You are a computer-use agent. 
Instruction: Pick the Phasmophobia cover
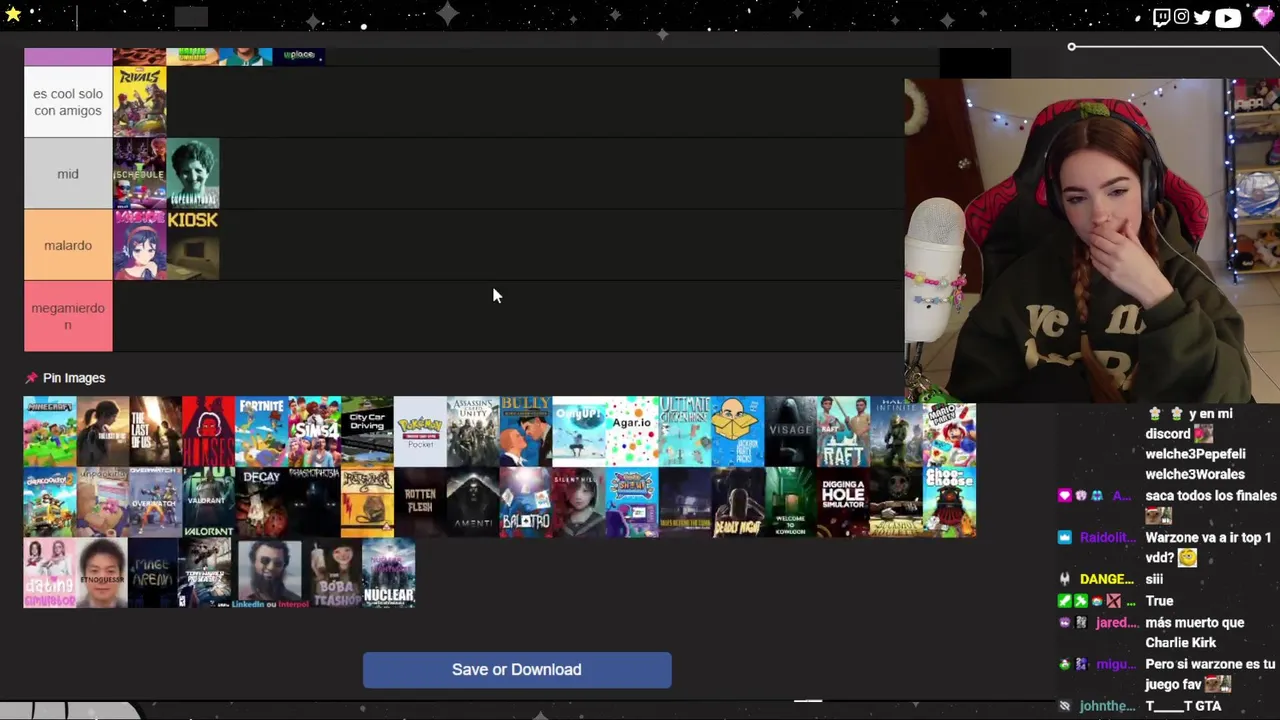[314, 502]
